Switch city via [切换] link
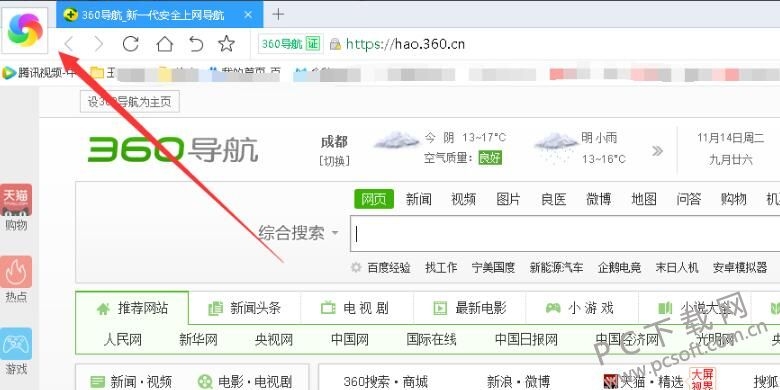 coord(334,161)
